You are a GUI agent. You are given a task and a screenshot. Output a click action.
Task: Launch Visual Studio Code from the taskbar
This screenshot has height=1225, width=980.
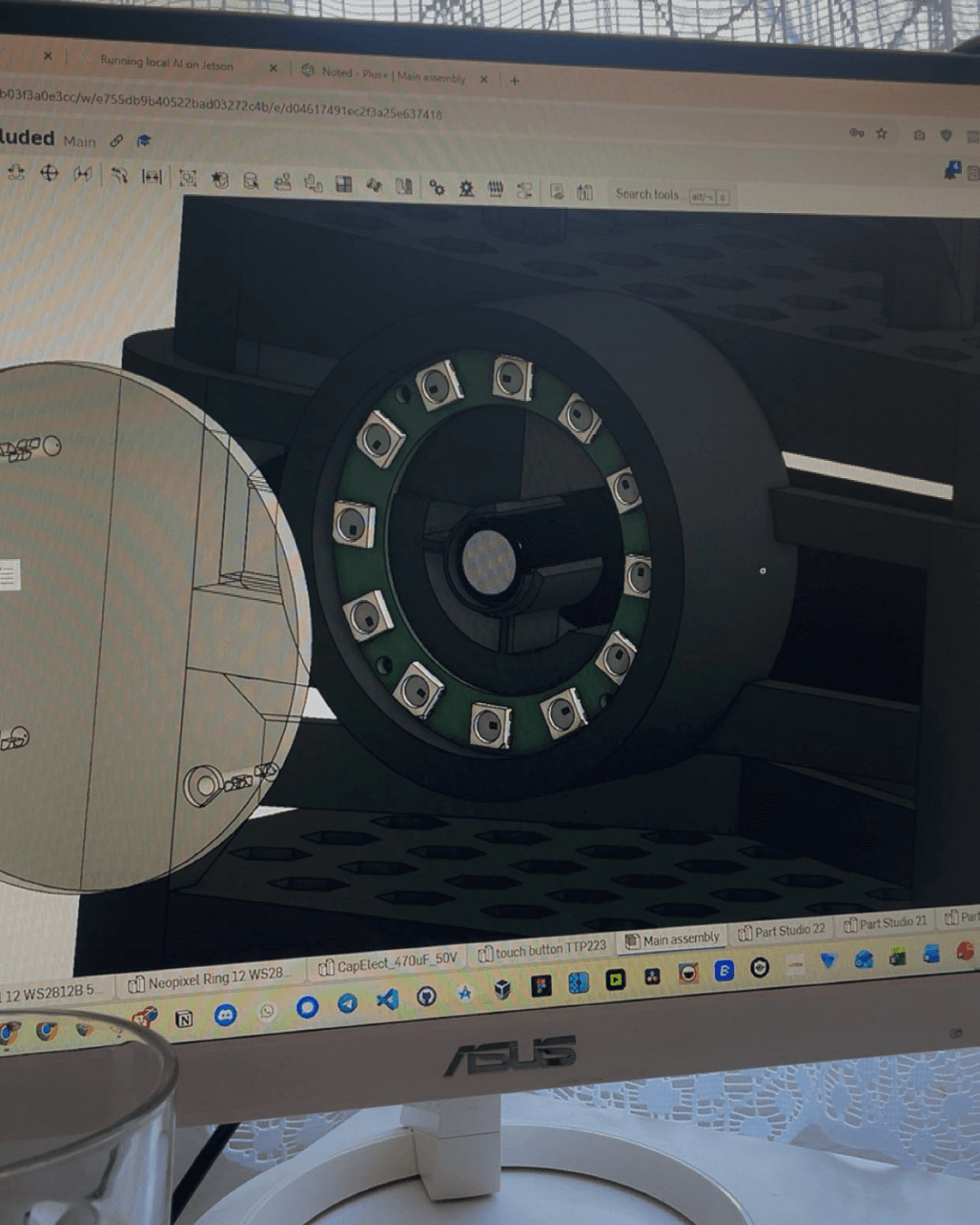[387, 1000]
